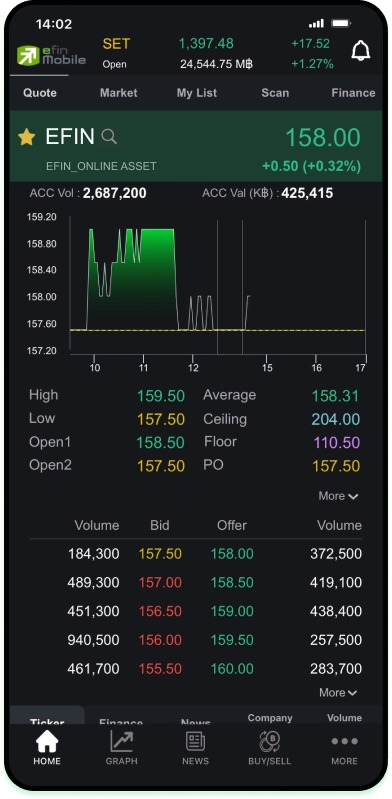
Task: Tap the +0.50 (+0.32%) change text
Action: tap(311, 166)
